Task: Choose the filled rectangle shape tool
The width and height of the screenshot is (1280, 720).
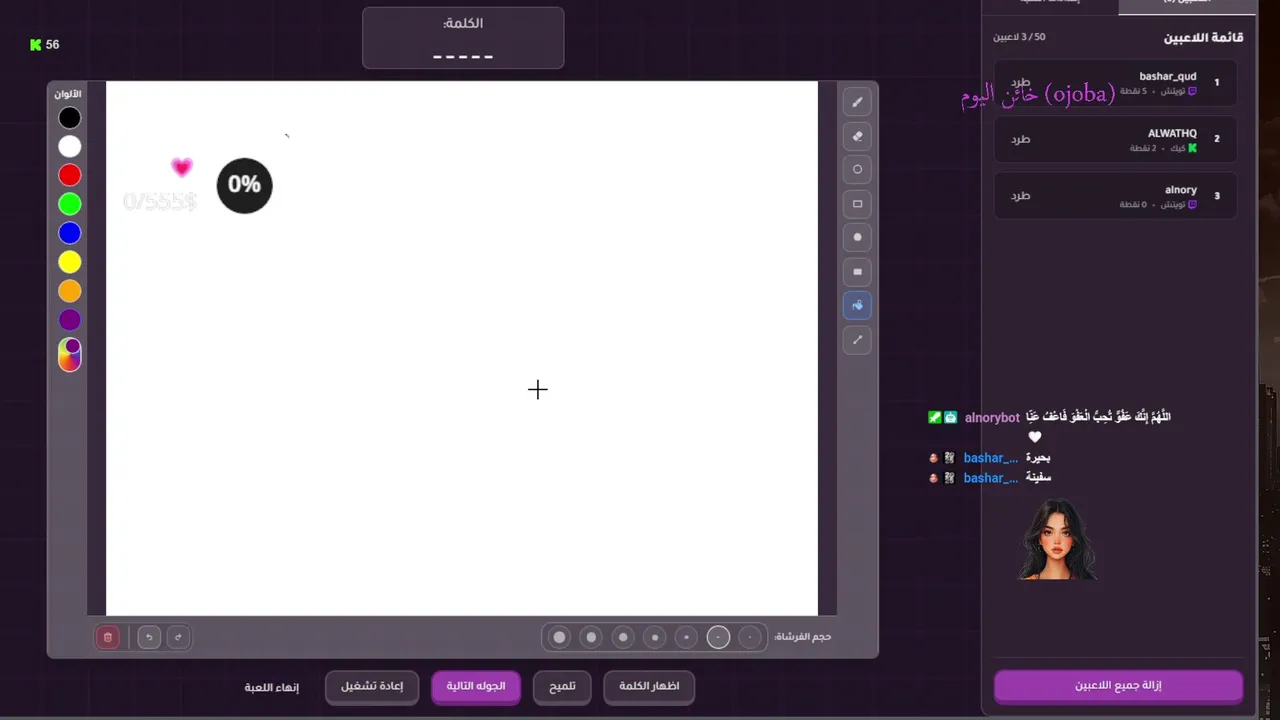Action: tap(857, 272)
